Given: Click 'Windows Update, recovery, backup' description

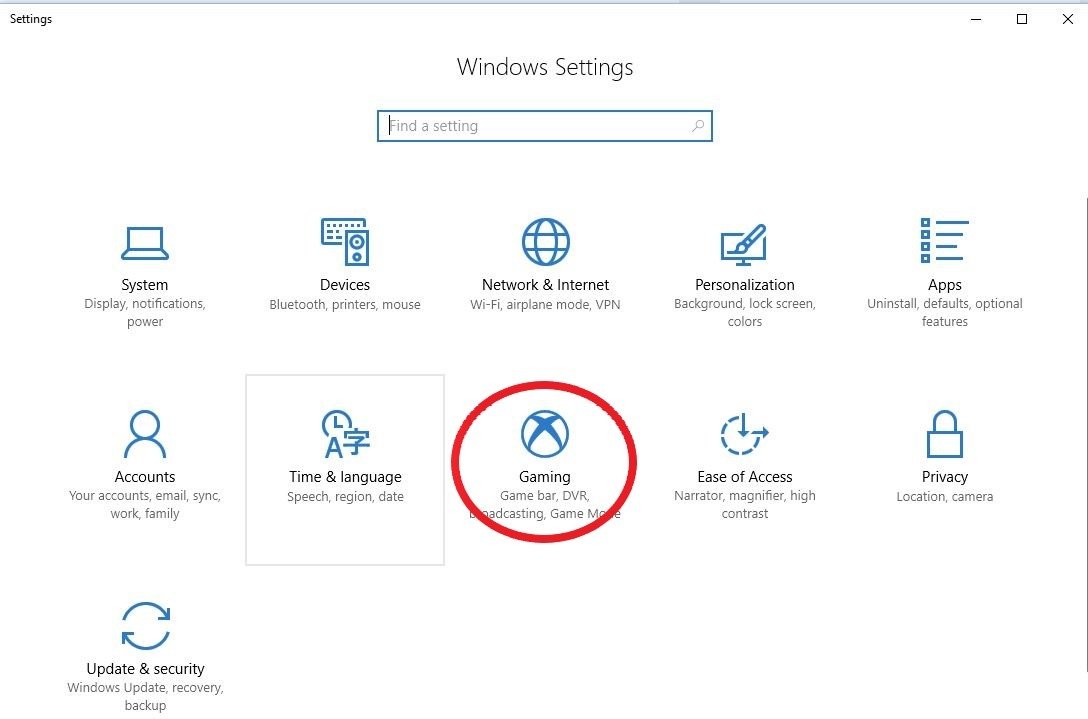Looking at the screenshot, I should (x=145, y=696).
